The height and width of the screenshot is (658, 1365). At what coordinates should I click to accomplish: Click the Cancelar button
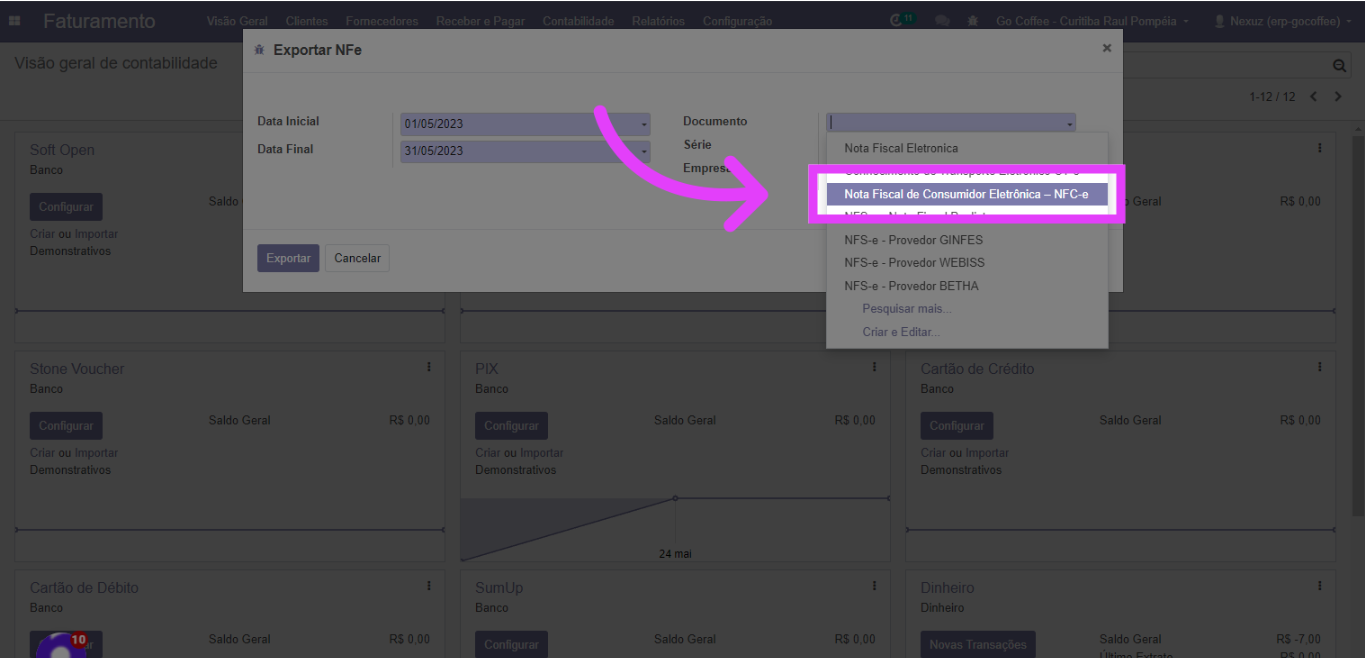pos(357,258)
